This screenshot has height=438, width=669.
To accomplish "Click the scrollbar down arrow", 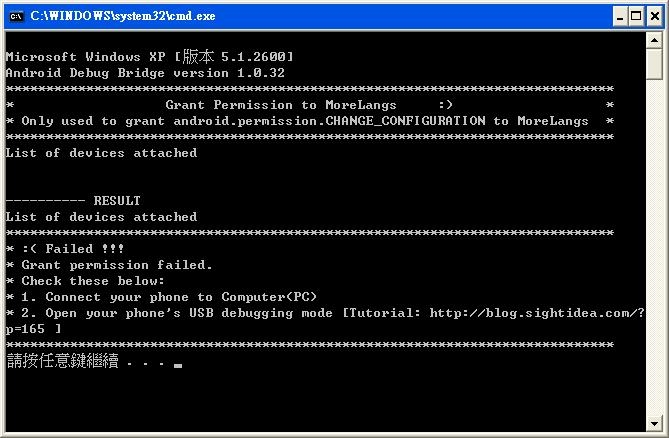I will [x=654, y=423].
